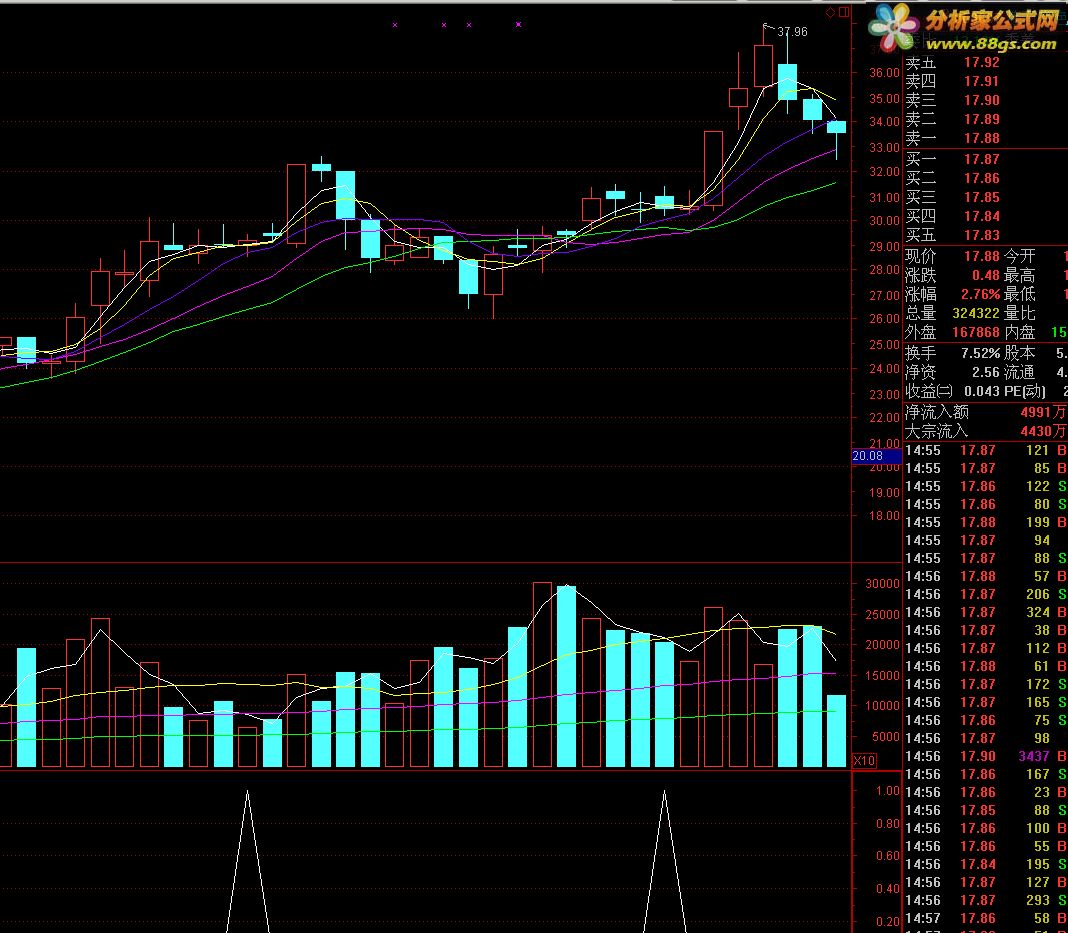1068x933 pixels.
Task: Click the 净流入额 4991万 row
Action: [985, 413]
